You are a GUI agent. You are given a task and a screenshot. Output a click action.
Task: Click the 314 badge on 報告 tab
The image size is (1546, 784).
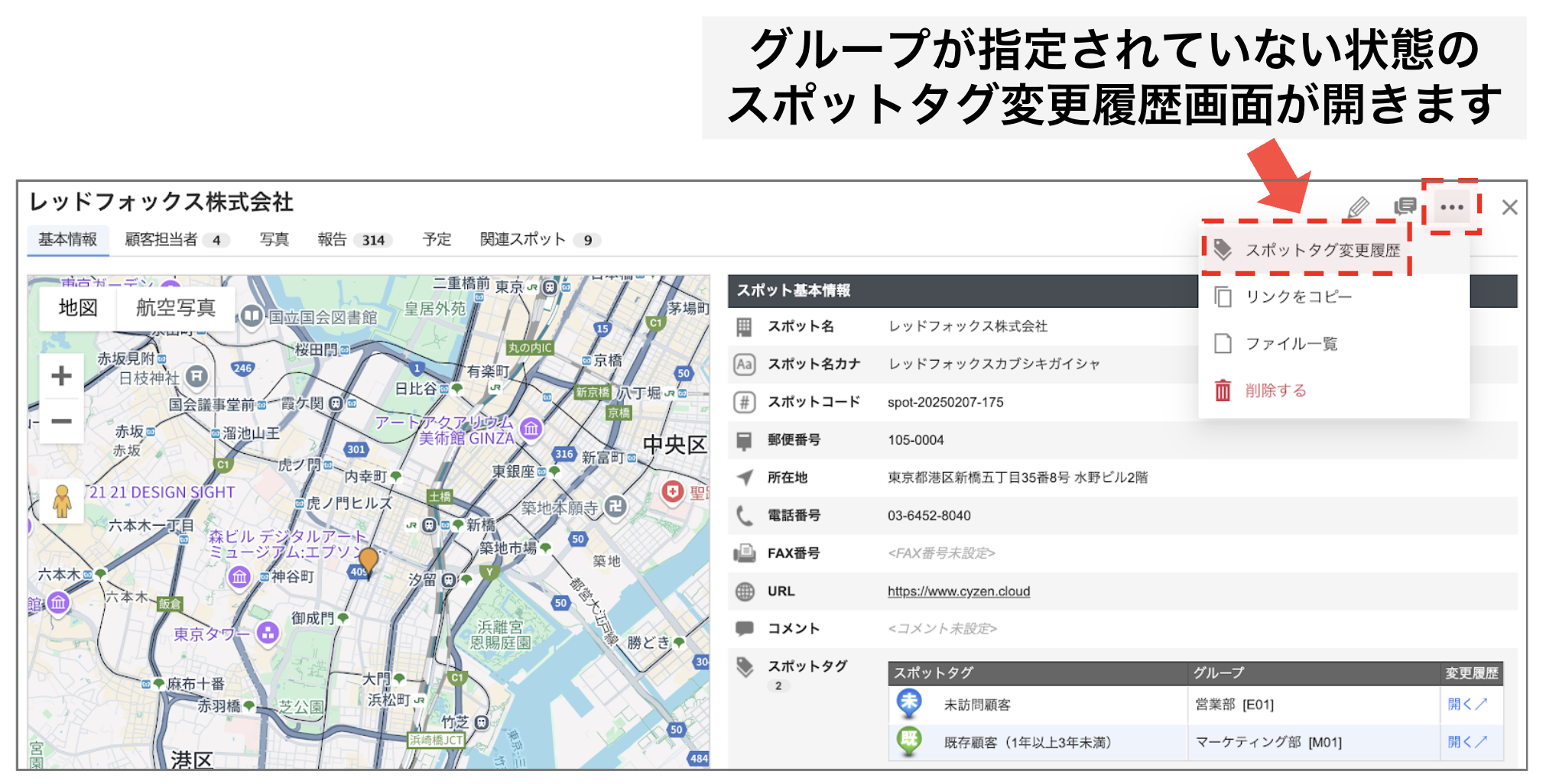(373, 241)
